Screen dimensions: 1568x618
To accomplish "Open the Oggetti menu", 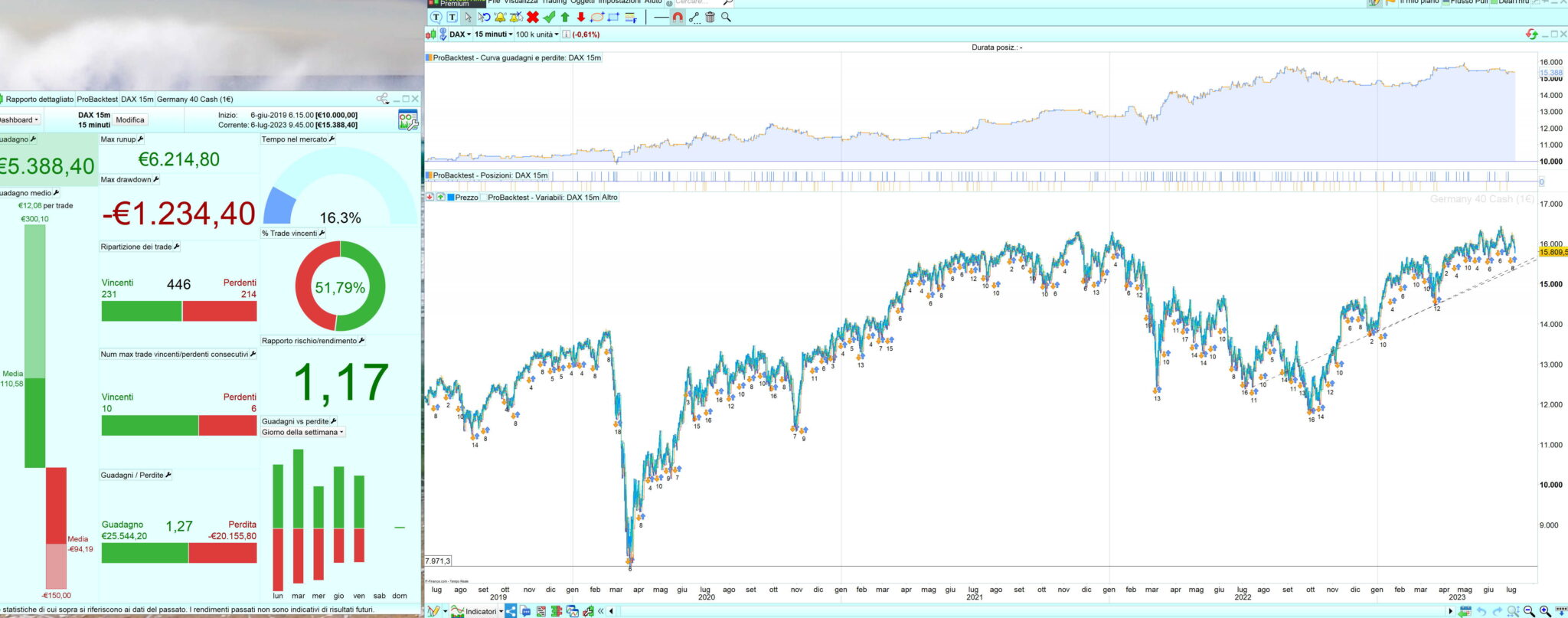I will tap(583, 2).
